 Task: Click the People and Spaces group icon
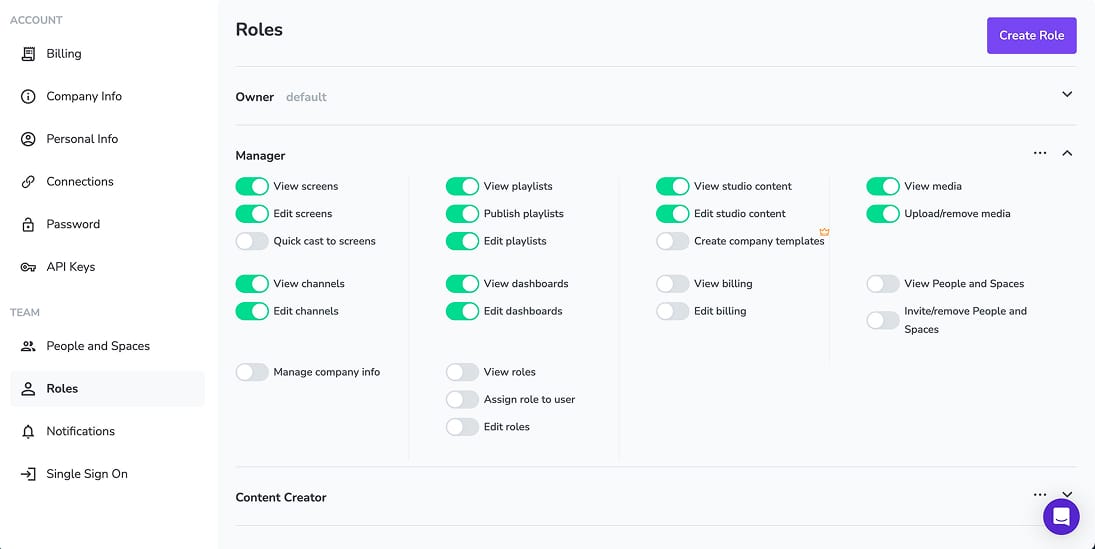point(28,346)
